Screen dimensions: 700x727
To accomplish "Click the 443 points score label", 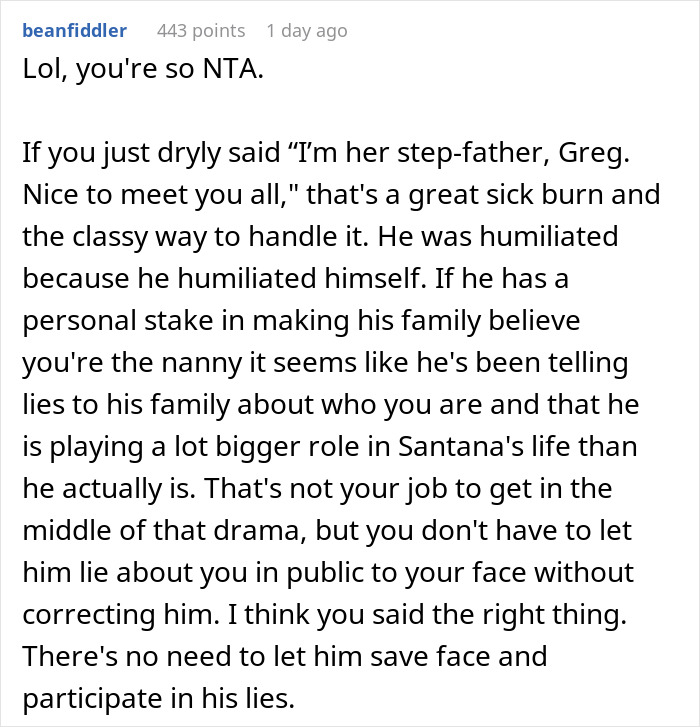I will tap(201, 31).
